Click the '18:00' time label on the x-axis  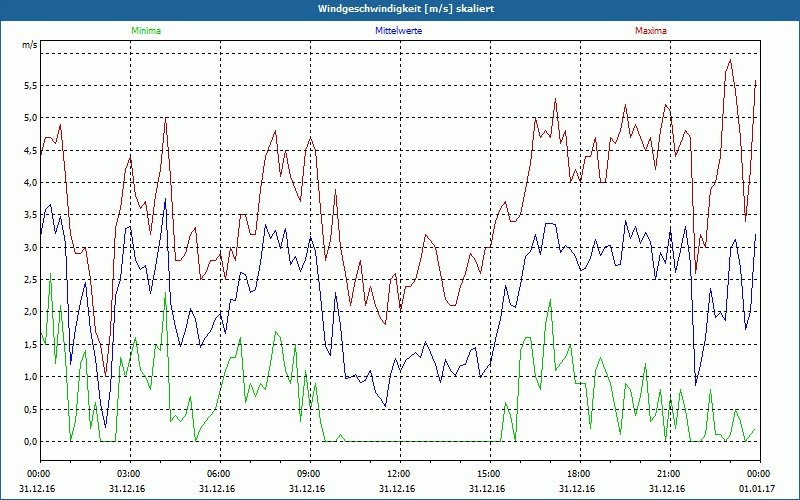[579, 474]
